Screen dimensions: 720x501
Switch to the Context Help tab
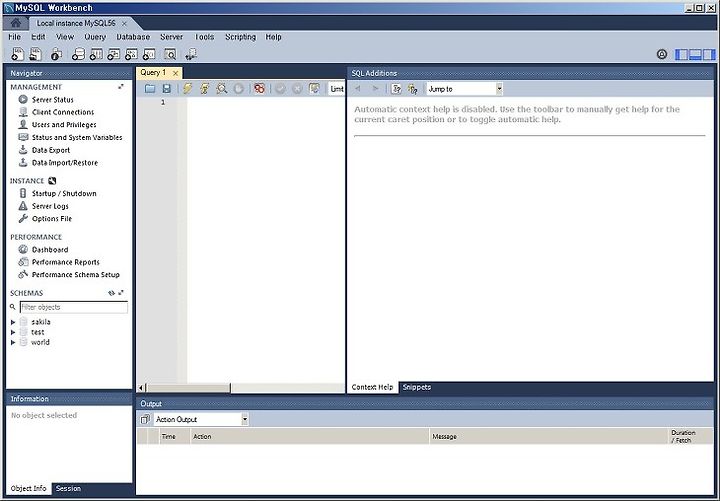tap(372, 387)
